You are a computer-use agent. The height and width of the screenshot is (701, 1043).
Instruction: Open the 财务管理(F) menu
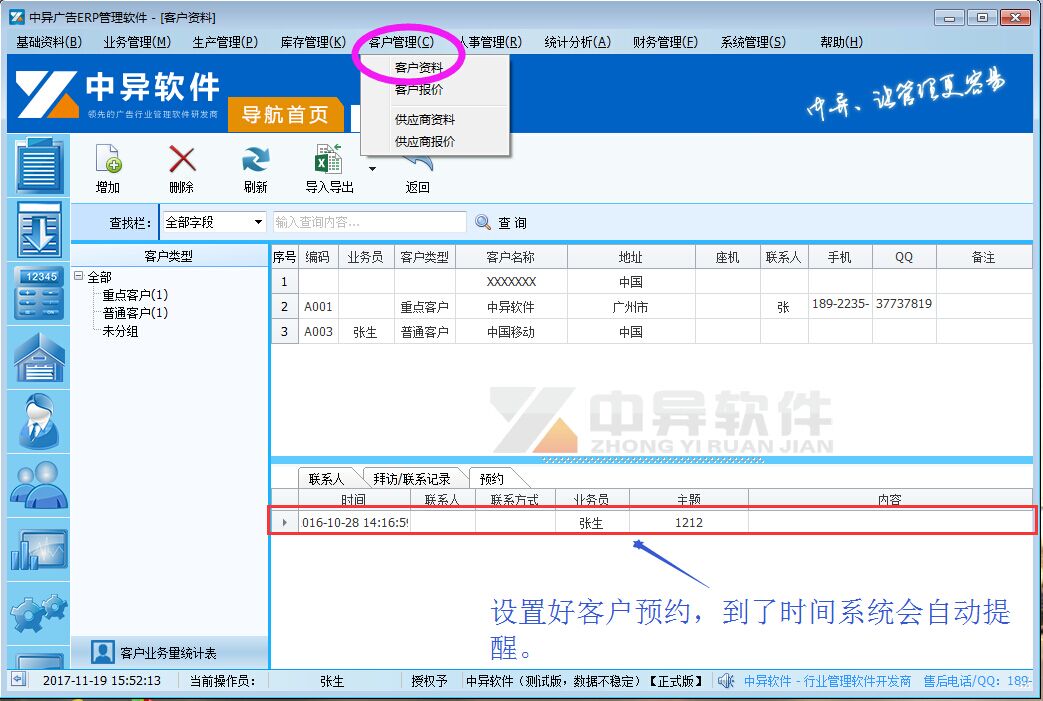tap(665, 42)
